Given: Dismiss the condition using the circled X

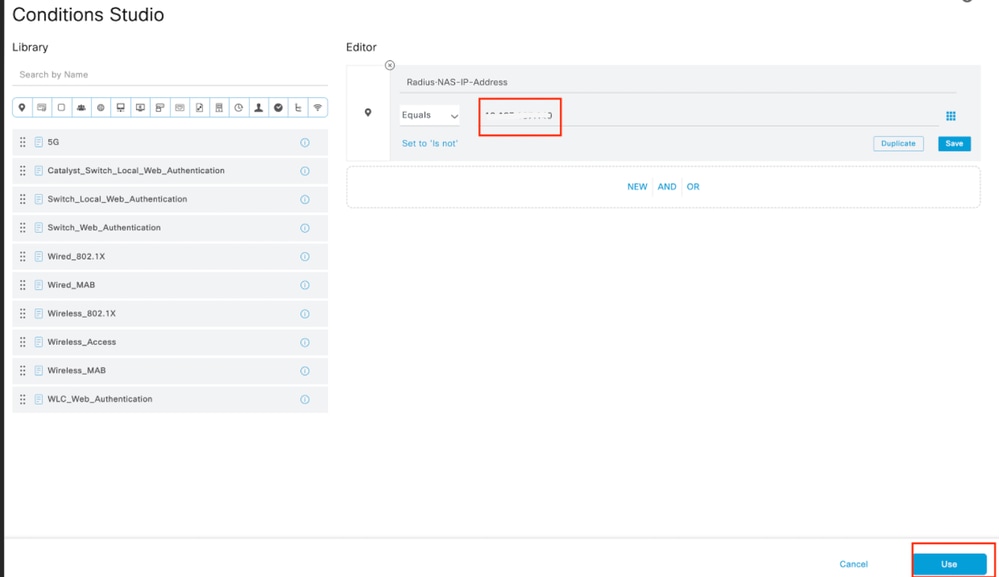Looking at the screenshot, I should click(x=389, y=64).
